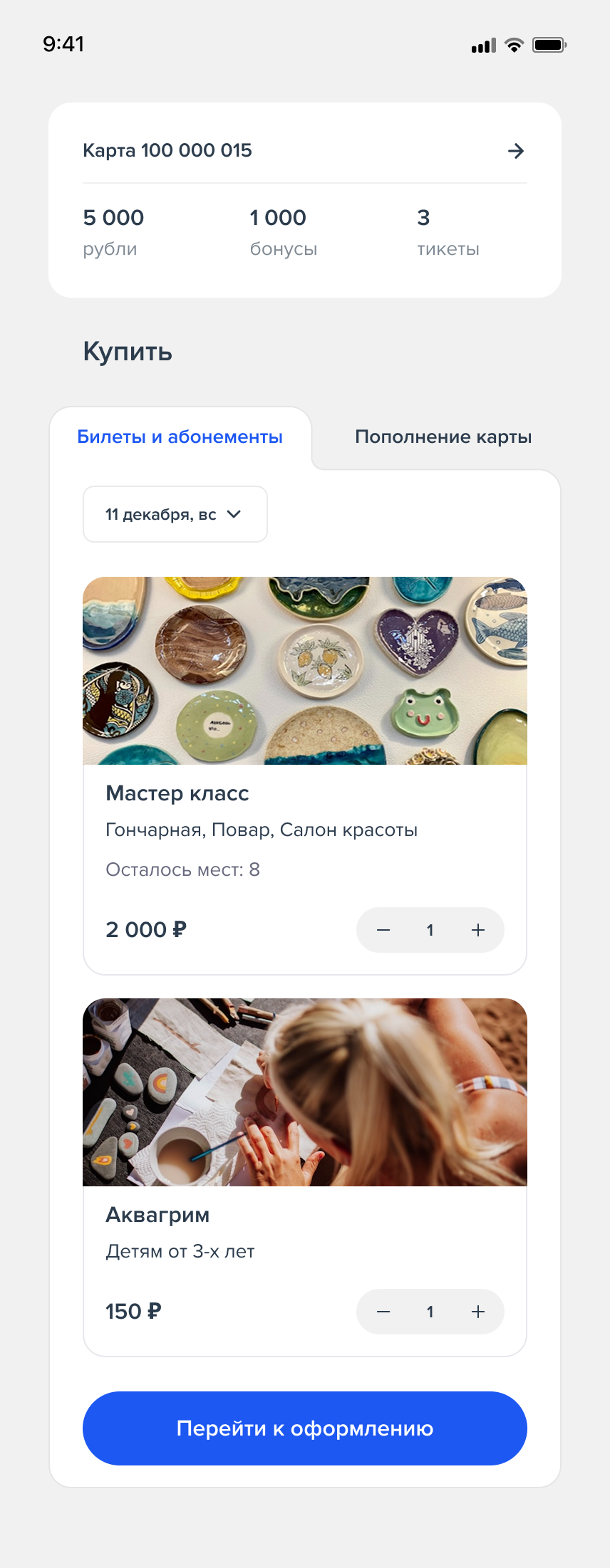Screen dimensions: 610x1568
Task: Open the Аквагрим item title
Action: pos(157,1215)
